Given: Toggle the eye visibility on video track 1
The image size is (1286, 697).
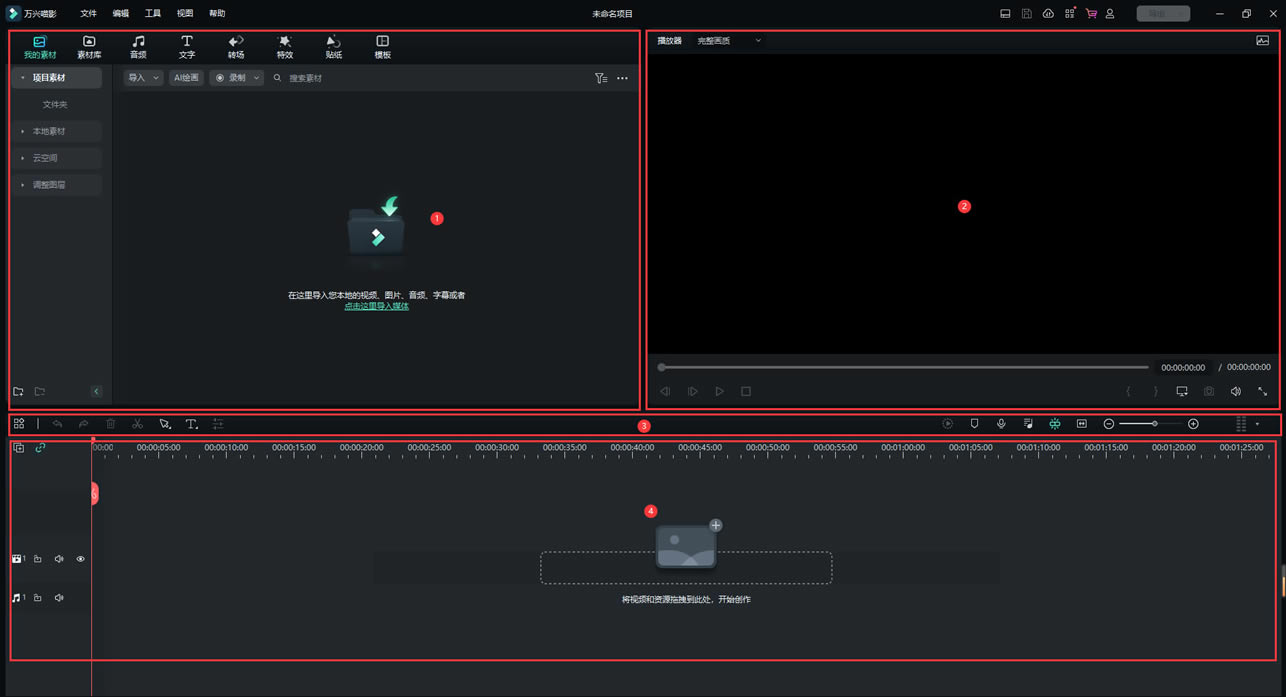Looking at the screenshot, I should coord(81,559).
